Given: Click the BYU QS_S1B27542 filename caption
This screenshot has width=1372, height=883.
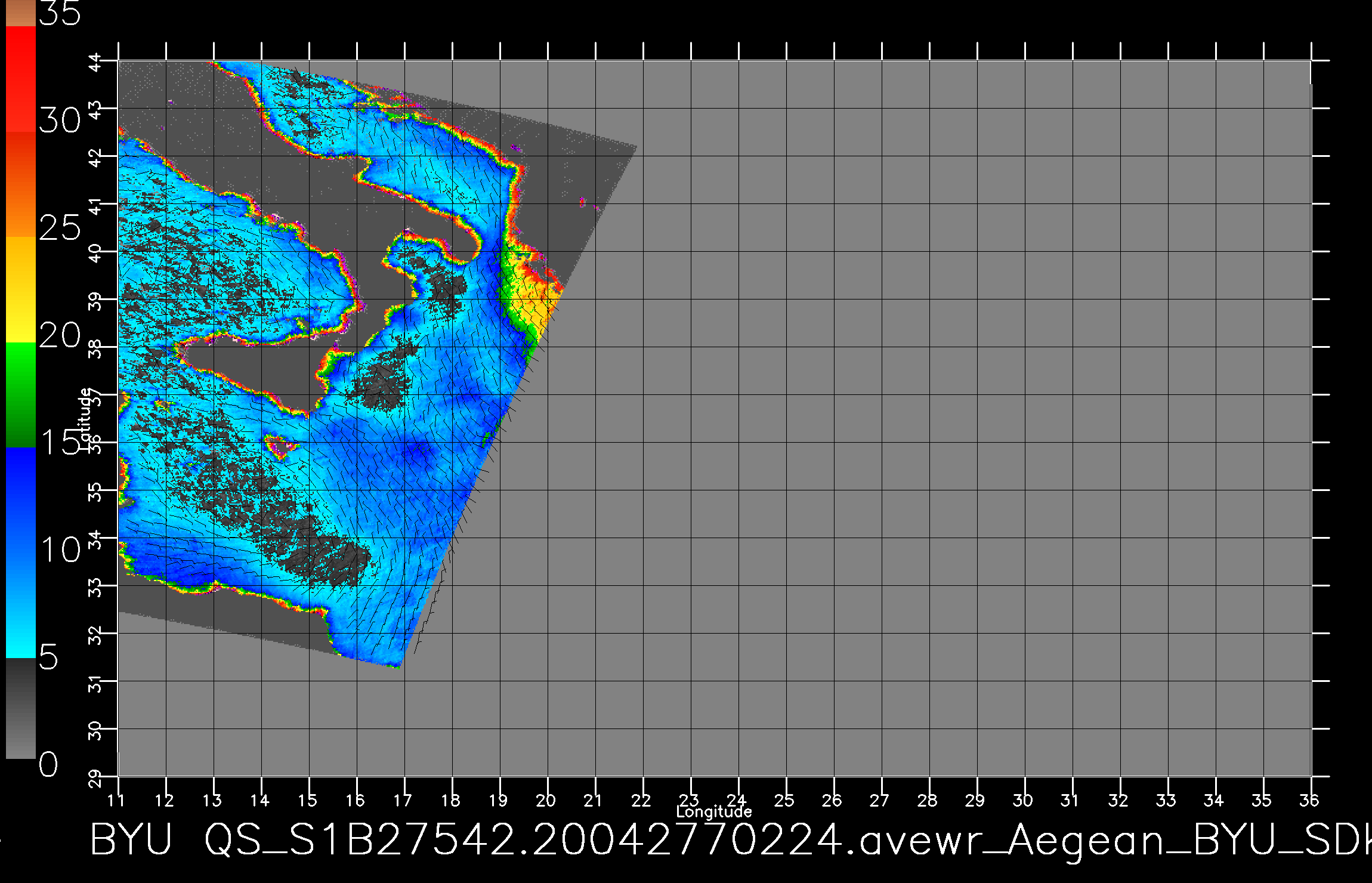Looking at the screenshot, I should (731, 841).
